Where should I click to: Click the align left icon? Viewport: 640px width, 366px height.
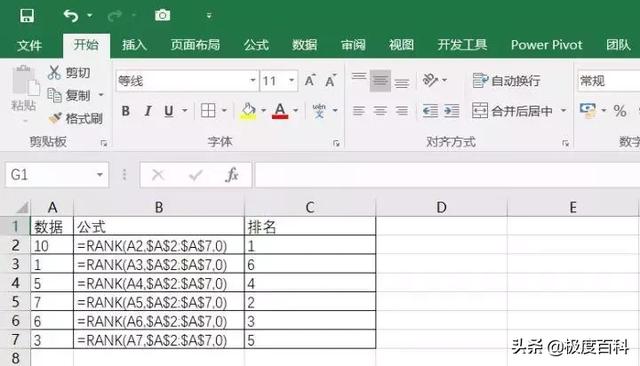click(359, 111)
